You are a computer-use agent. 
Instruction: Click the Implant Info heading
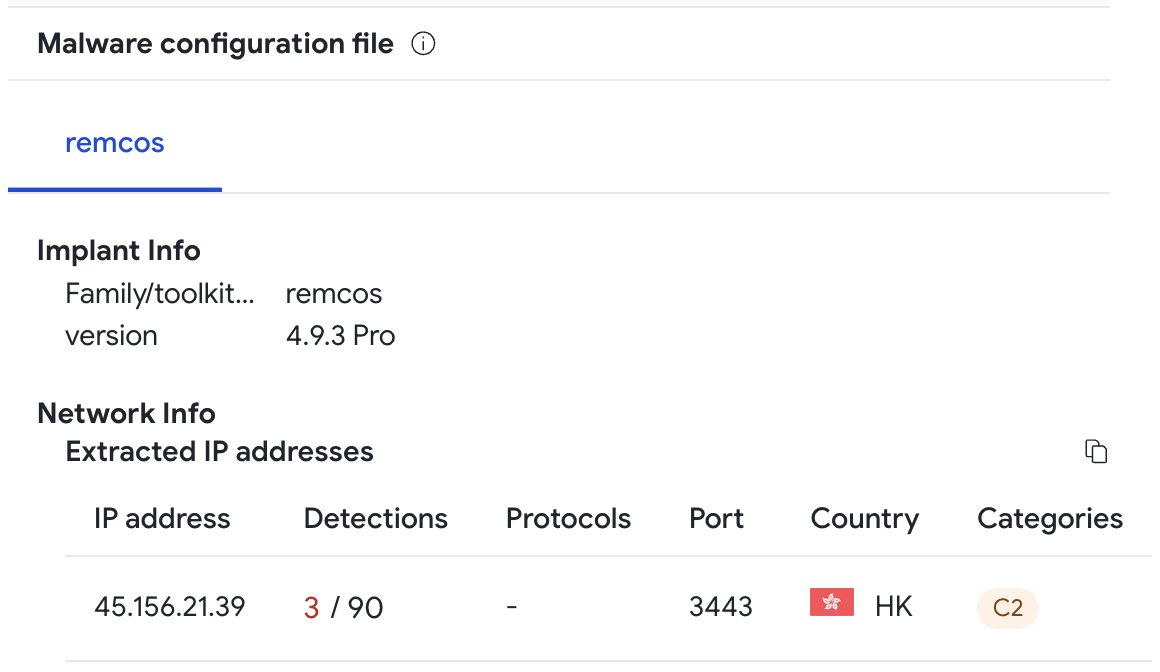(118, 251)
